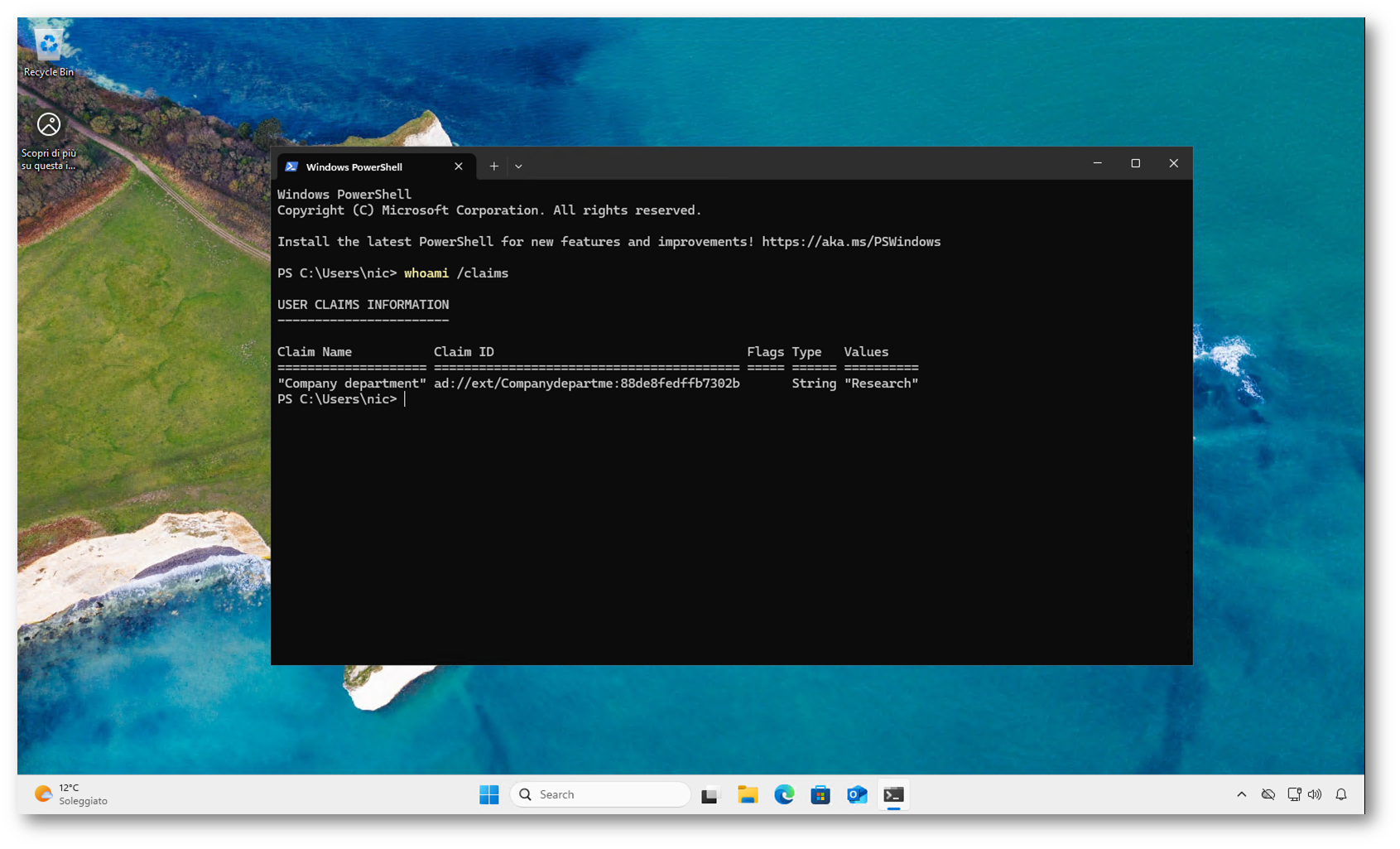The height and width of the screenshot is (849, 1400).
Task: Show hidden system tray icons
Action: tap(1241, 794)
